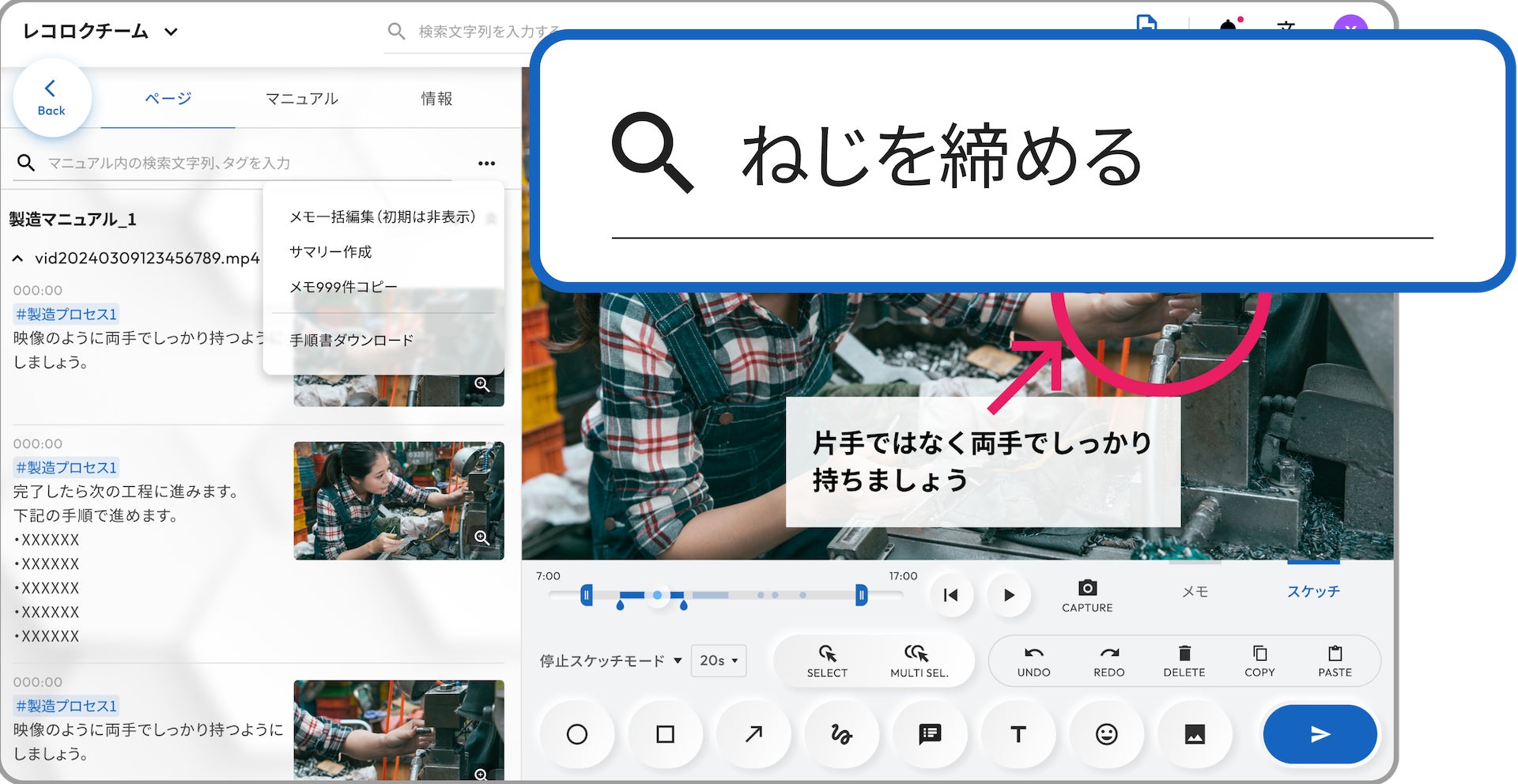Select the circle shape tool
The width and height of the screenshot is (1518, 784).
[577, 734]
